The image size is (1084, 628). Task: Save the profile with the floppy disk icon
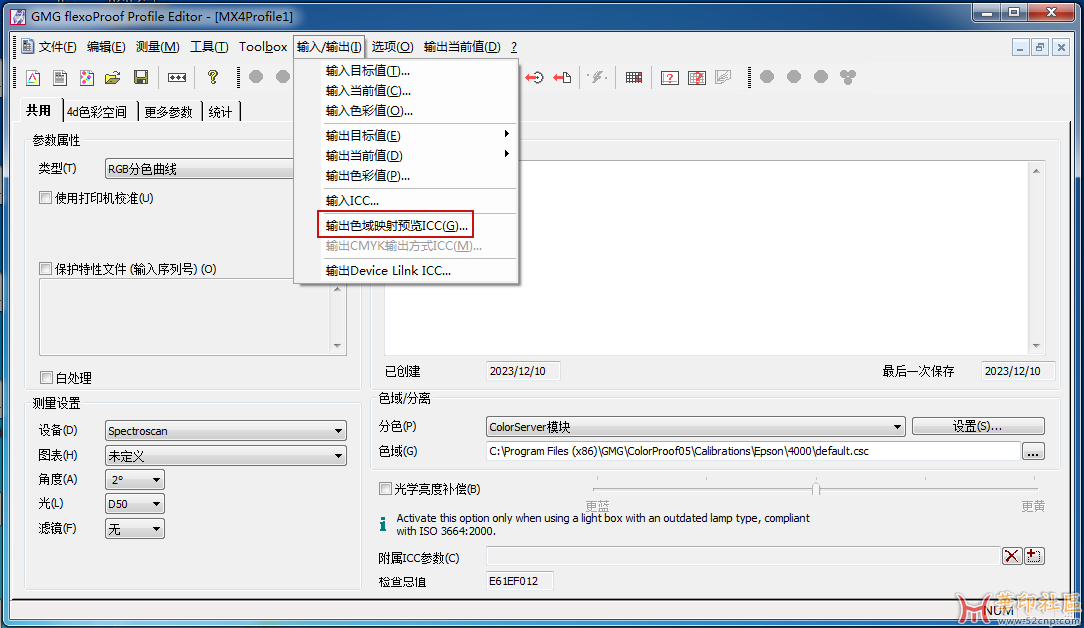pyautogui.click(x=141, y=77)
